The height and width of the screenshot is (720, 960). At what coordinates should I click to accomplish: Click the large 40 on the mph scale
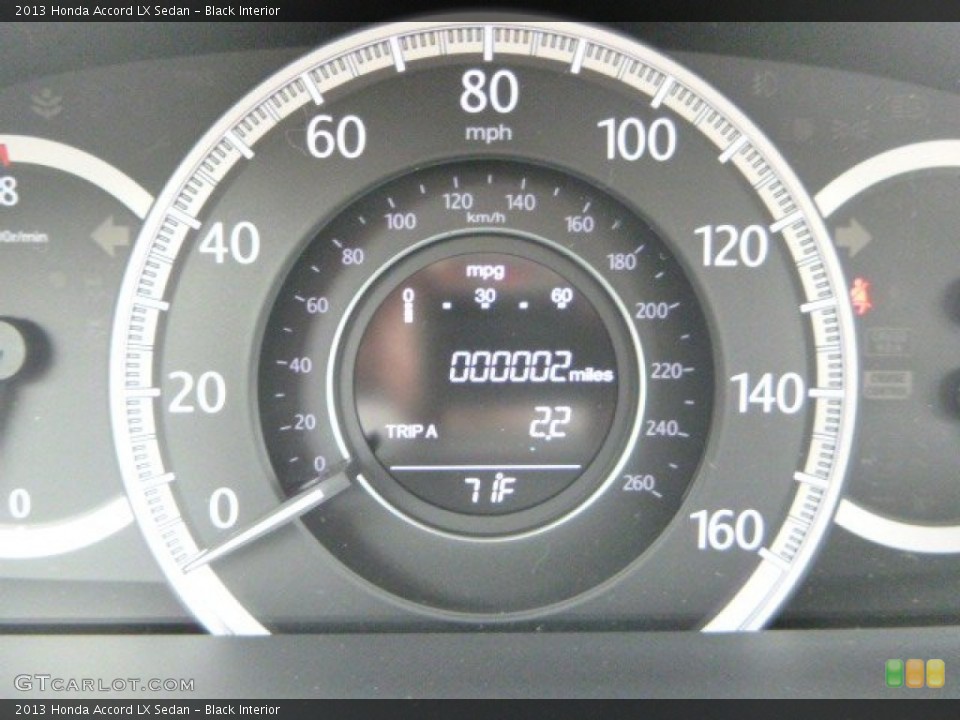point(230,242)
